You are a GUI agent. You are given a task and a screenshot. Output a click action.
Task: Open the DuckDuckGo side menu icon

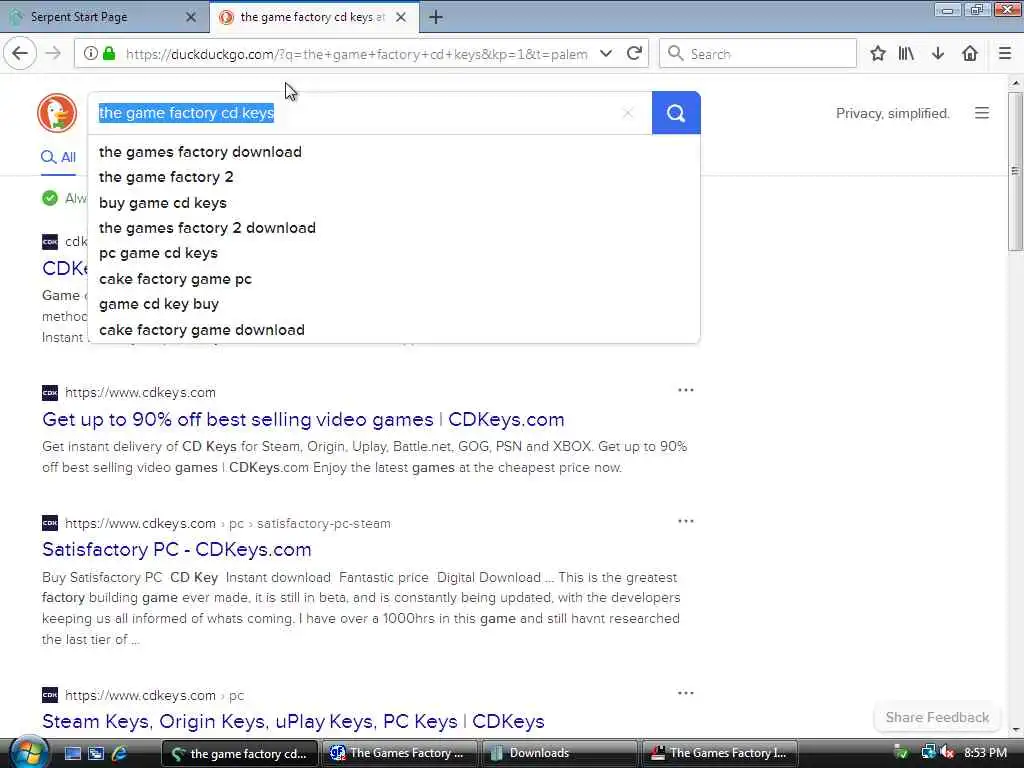point(982,113)
